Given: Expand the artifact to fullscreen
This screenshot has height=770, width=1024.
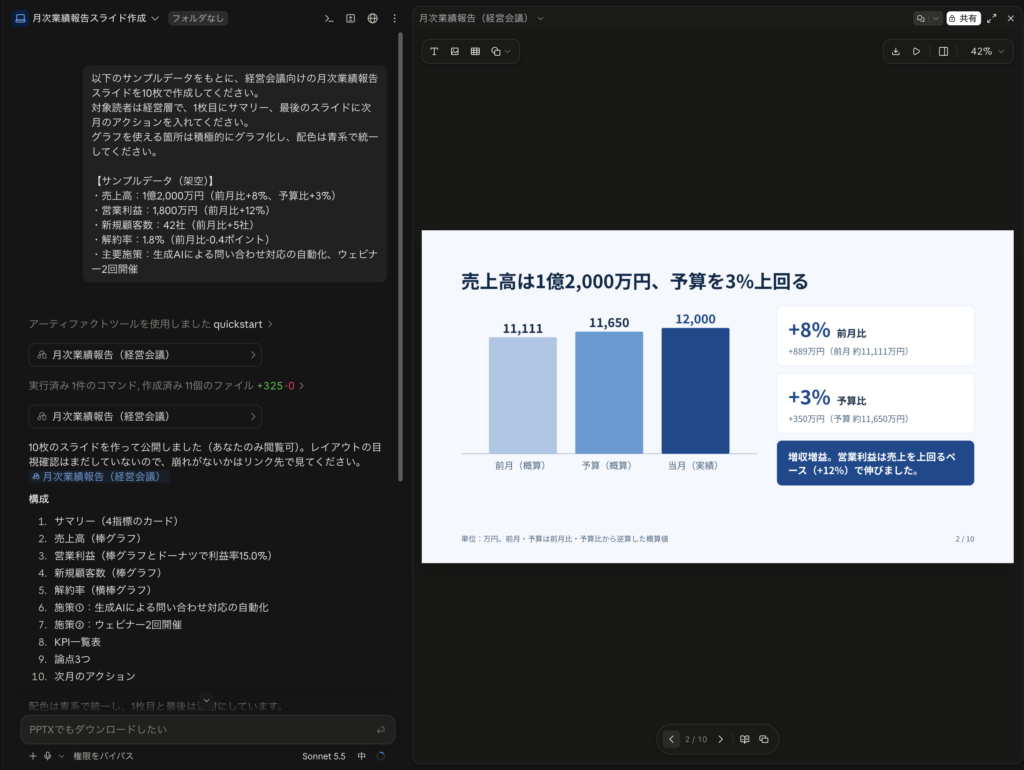Looking at the screenshot, I should point(991,18).
